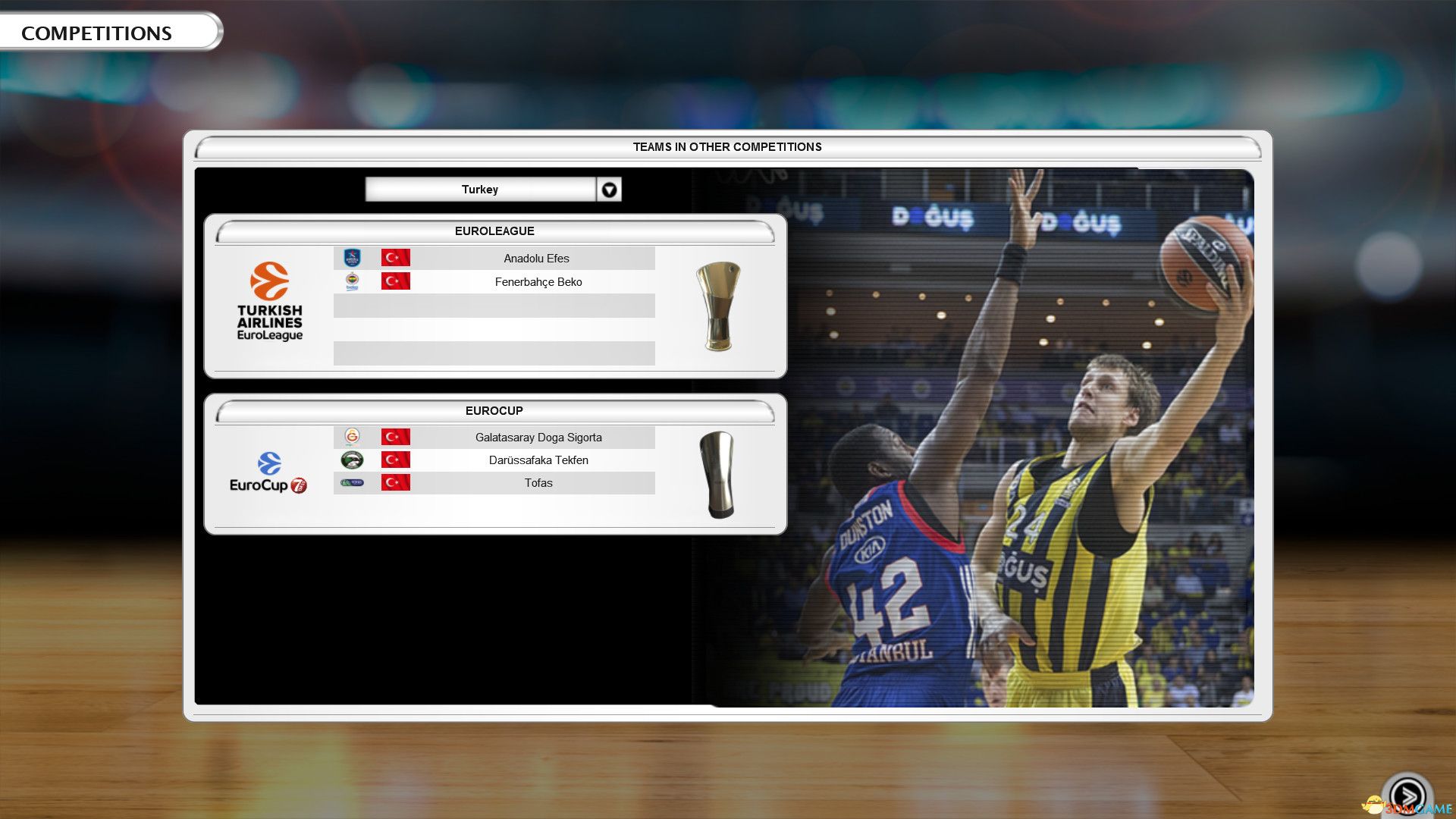Viewport: 1456px width, 819px height.
Task: Click Turkish flag beside Anadolu Efes
Action: tap(395, 258)
